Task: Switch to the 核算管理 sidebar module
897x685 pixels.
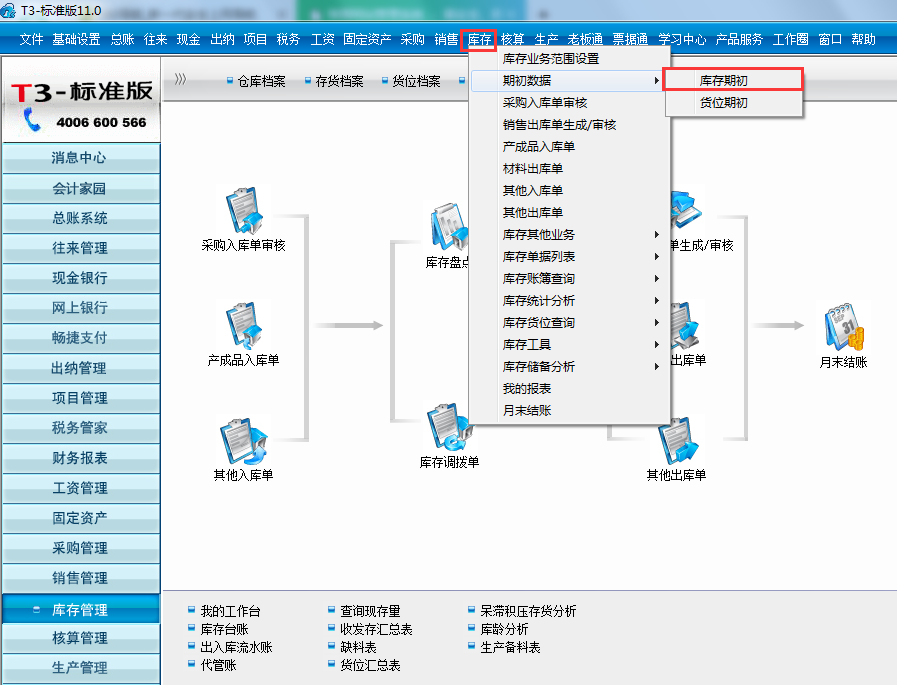Action: click(80, 638)
